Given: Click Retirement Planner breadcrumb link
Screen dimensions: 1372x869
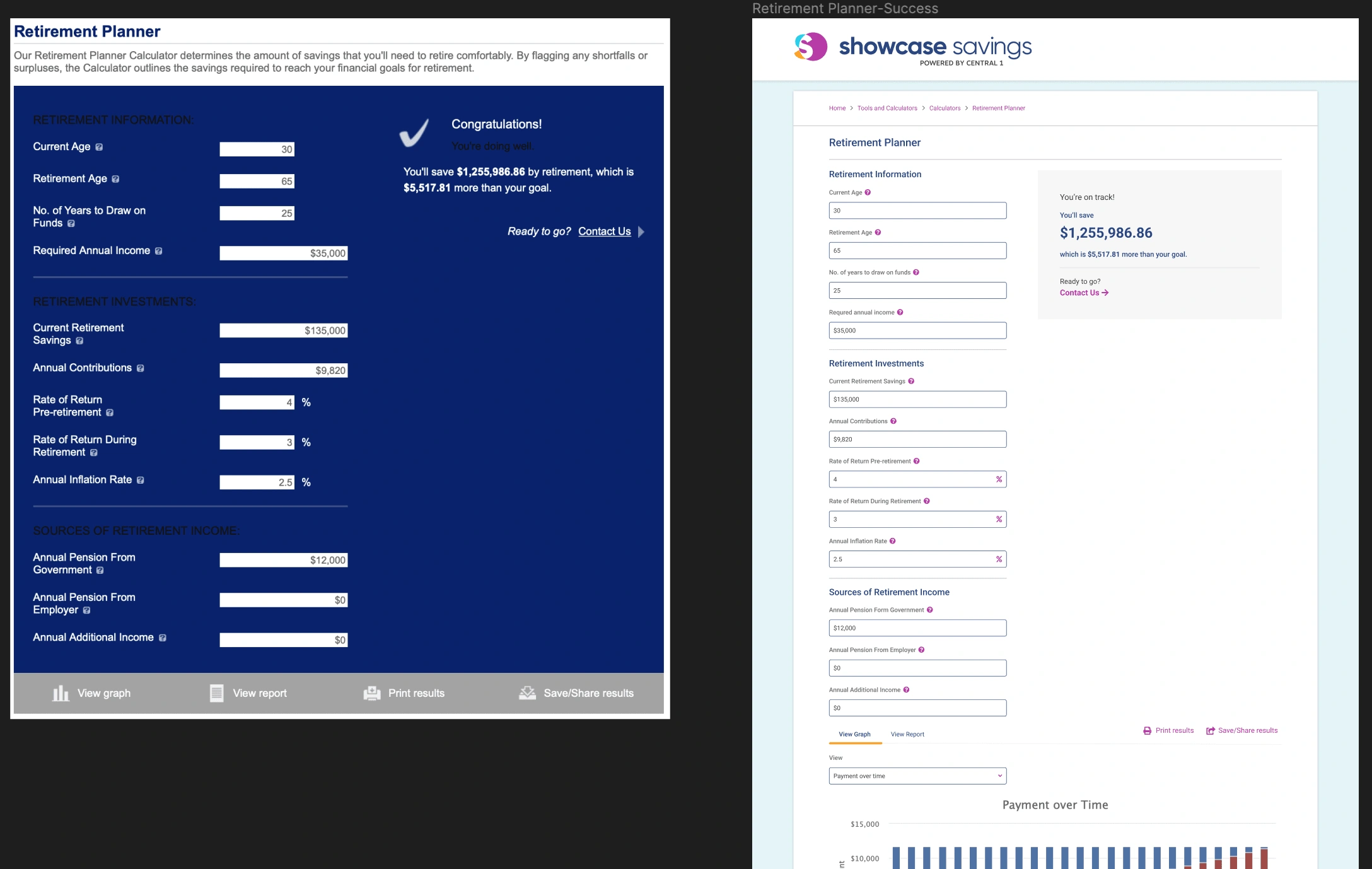Looking at the screenshot, I should point(999,108).
